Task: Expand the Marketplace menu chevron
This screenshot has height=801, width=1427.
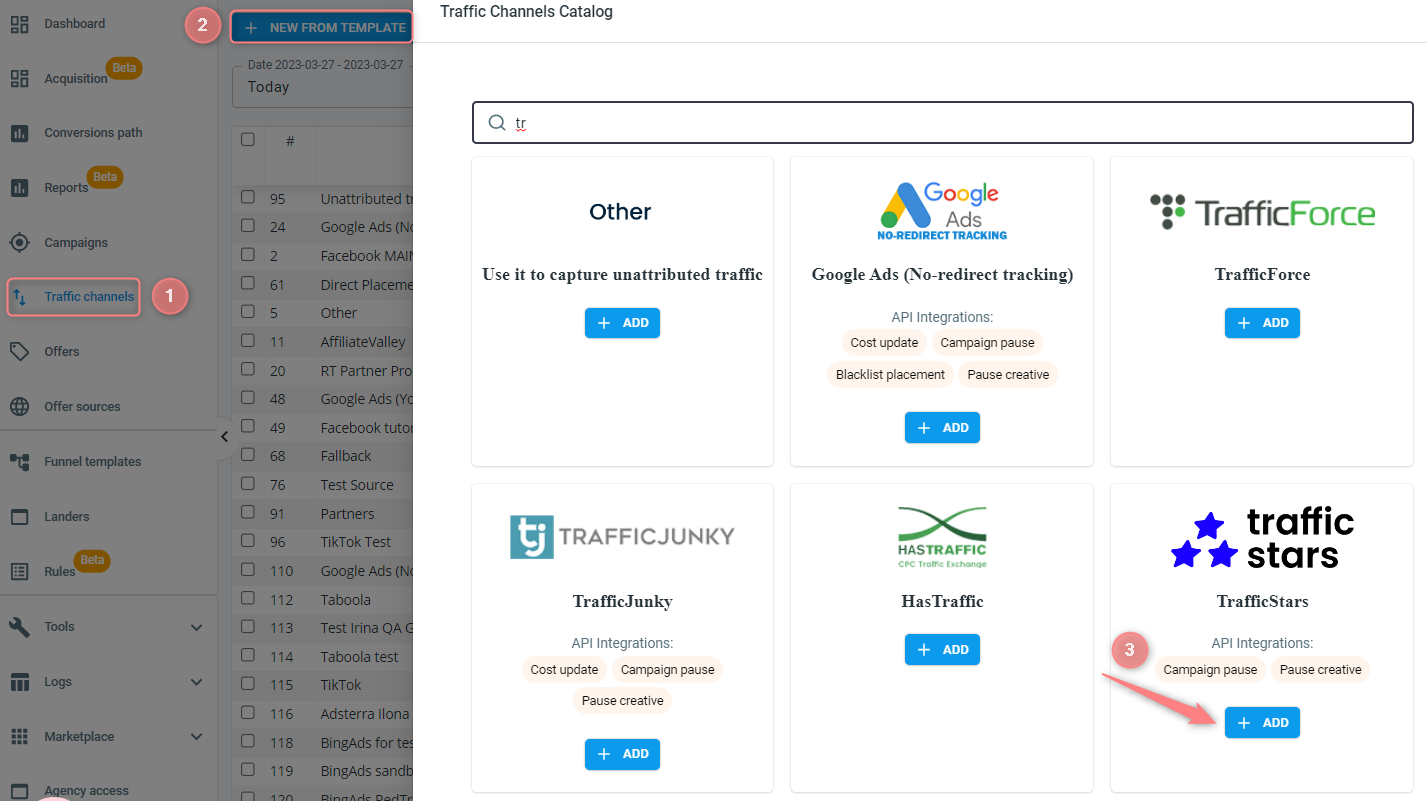Action: coord(196,737)
